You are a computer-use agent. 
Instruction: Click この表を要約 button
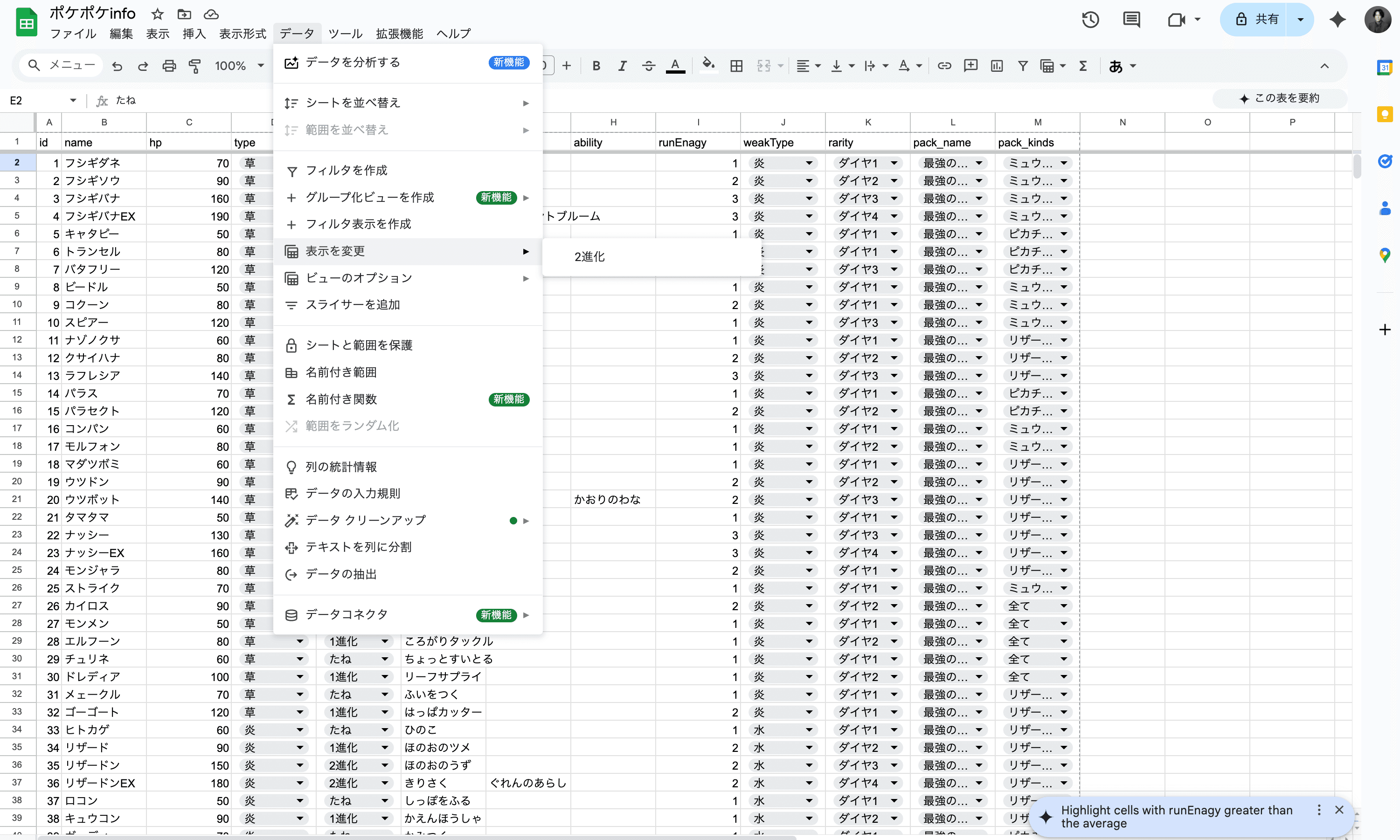click(x=1279, y=98)
